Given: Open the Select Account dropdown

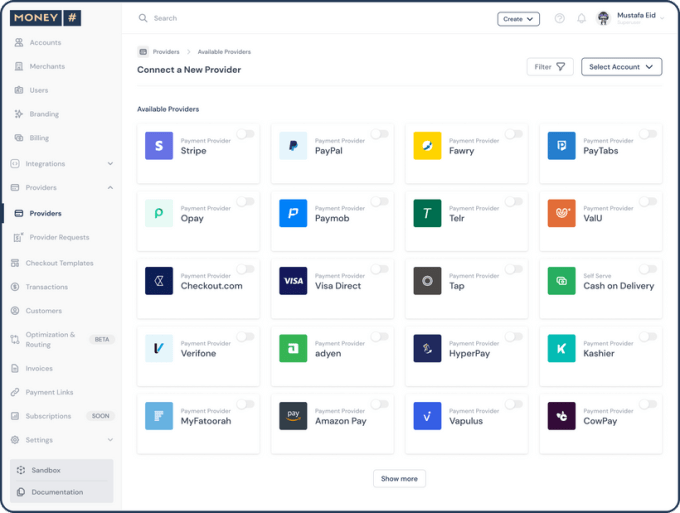Looking at the screenshot, I should [x=621, y=67].
